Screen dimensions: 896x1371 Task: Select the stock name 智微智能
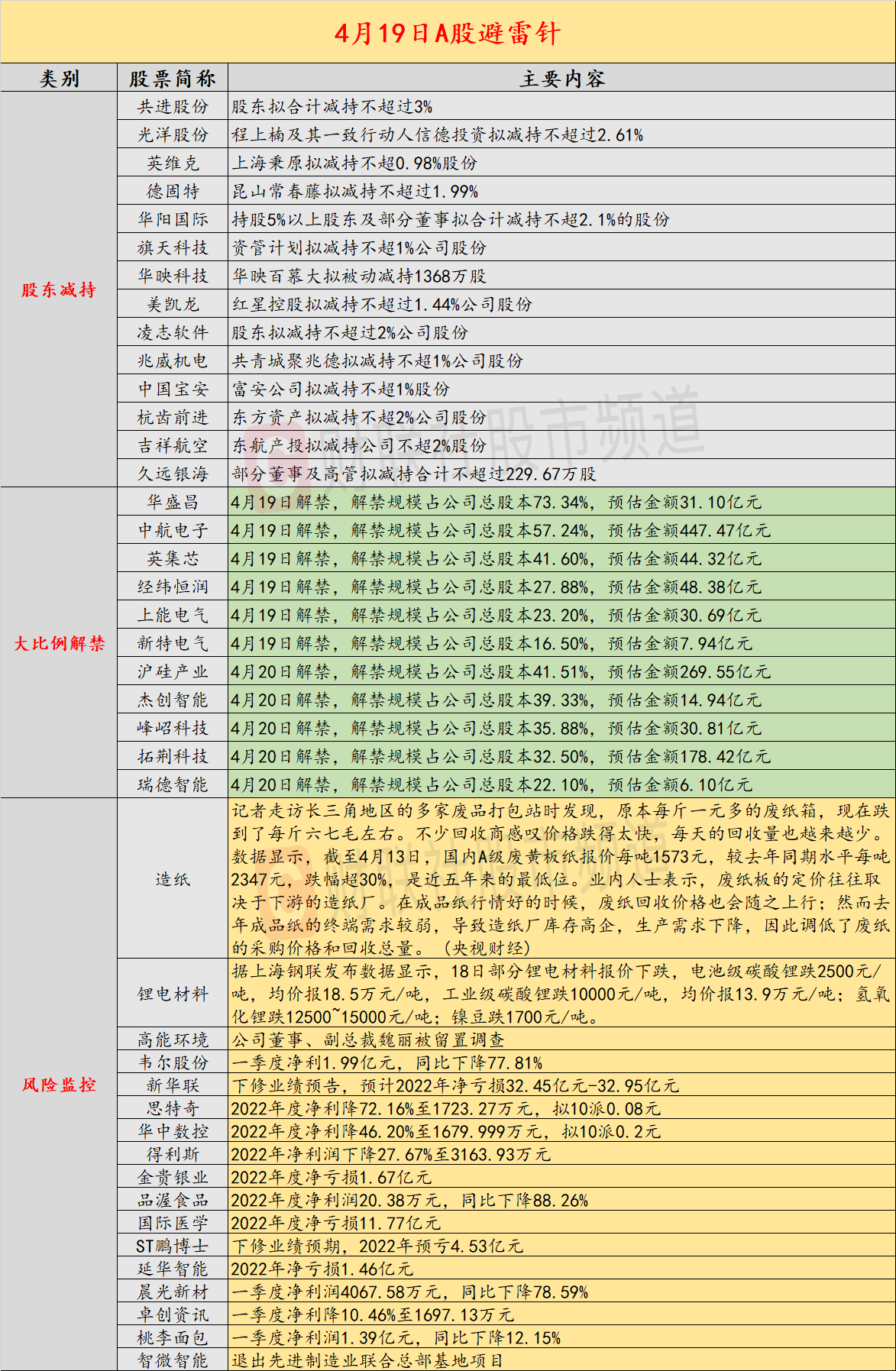point(173,1360)
